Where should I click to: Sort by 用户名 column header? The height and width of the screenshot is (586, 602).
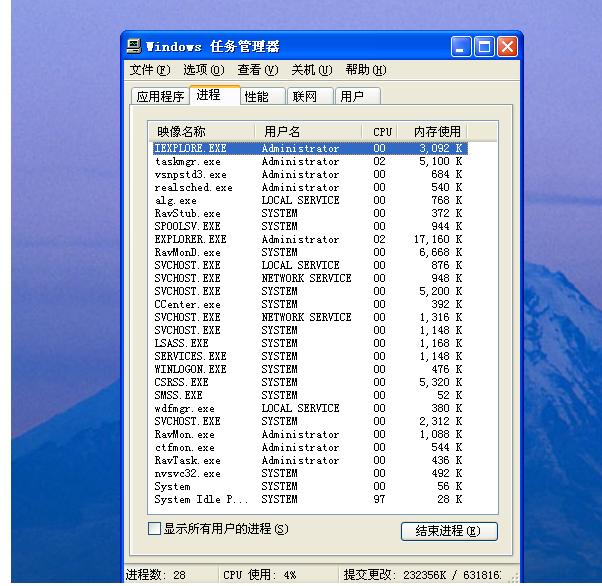tap(308, 132)
